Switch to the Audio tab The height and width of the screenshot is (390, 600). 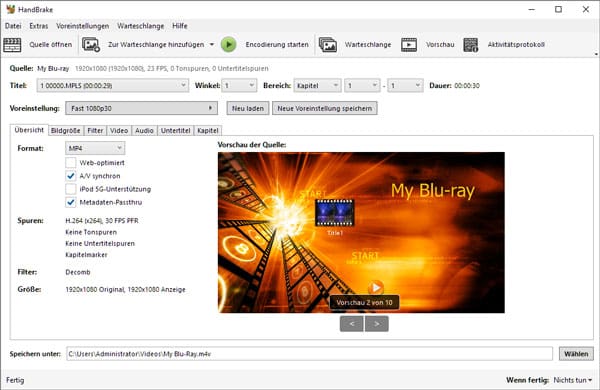point(144,131)
